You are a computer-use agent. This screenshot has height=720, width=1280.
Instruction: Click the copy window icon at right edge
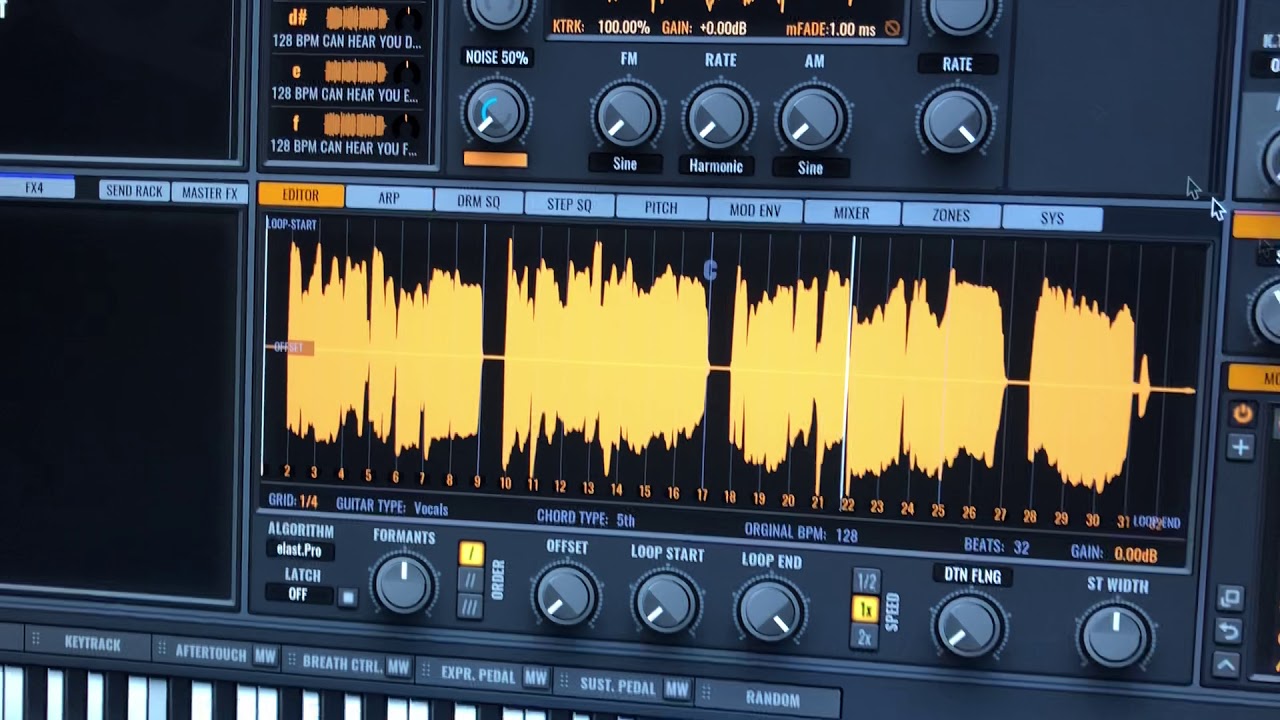coord(1230,598)
